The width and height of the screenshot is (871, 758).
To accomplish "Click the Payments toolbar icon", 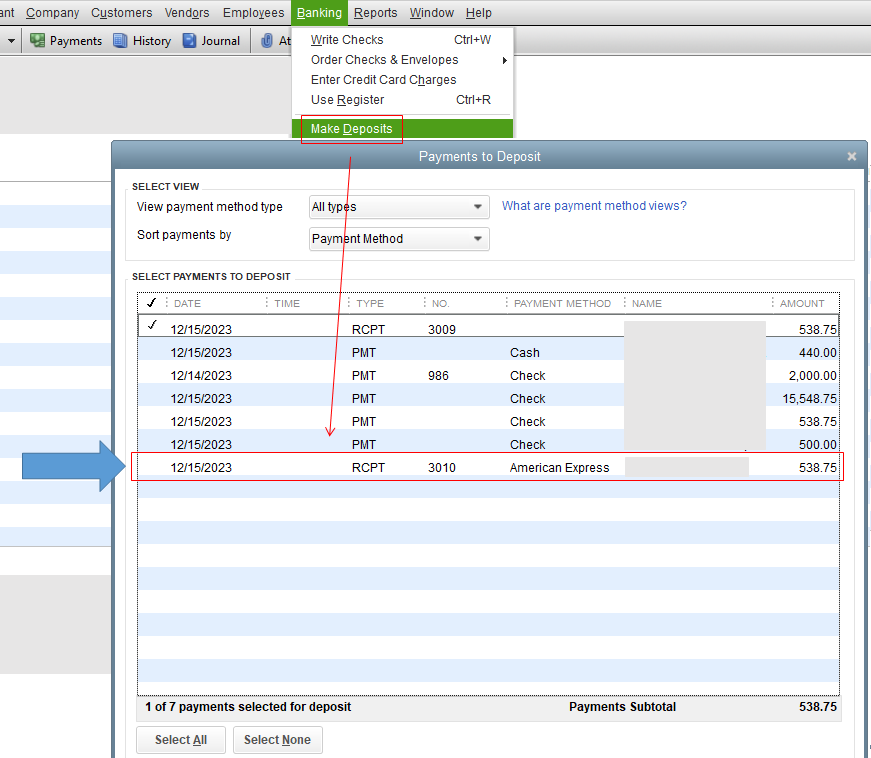I will tap(66, 41).
